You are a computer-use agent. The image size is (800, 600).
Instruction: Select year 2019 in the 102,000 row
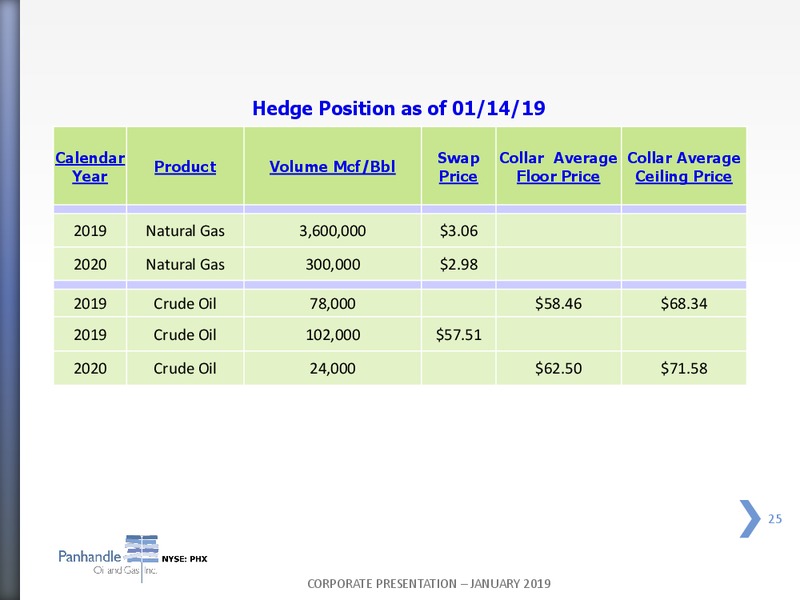pyautogui.click(x=90, y=335)
